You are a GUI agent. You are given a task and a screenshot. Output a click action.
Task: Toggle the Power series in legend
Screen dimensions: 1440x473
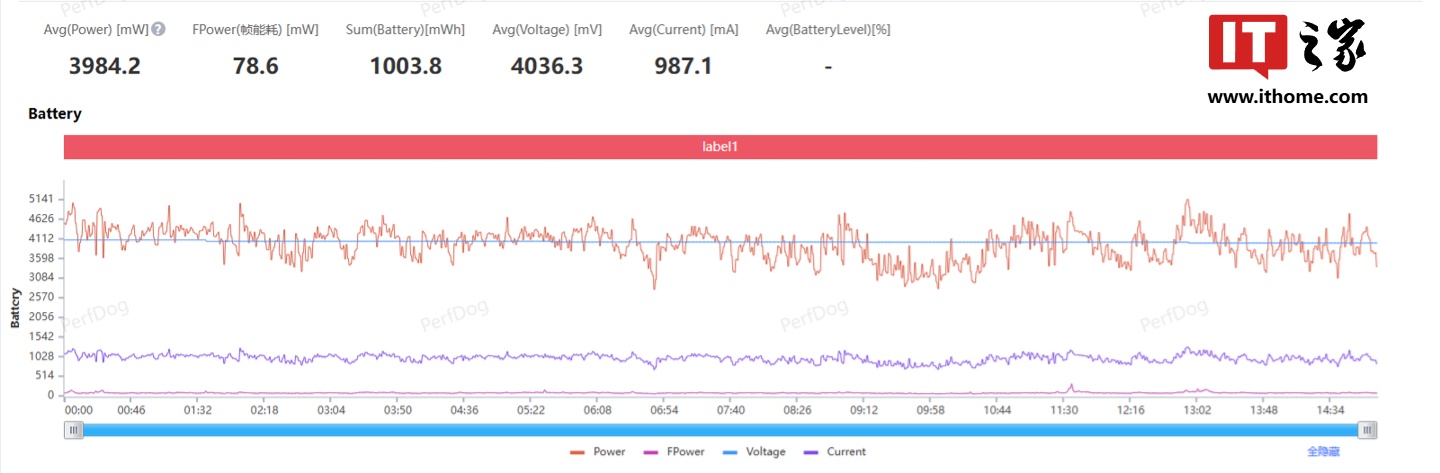[598, 452]
